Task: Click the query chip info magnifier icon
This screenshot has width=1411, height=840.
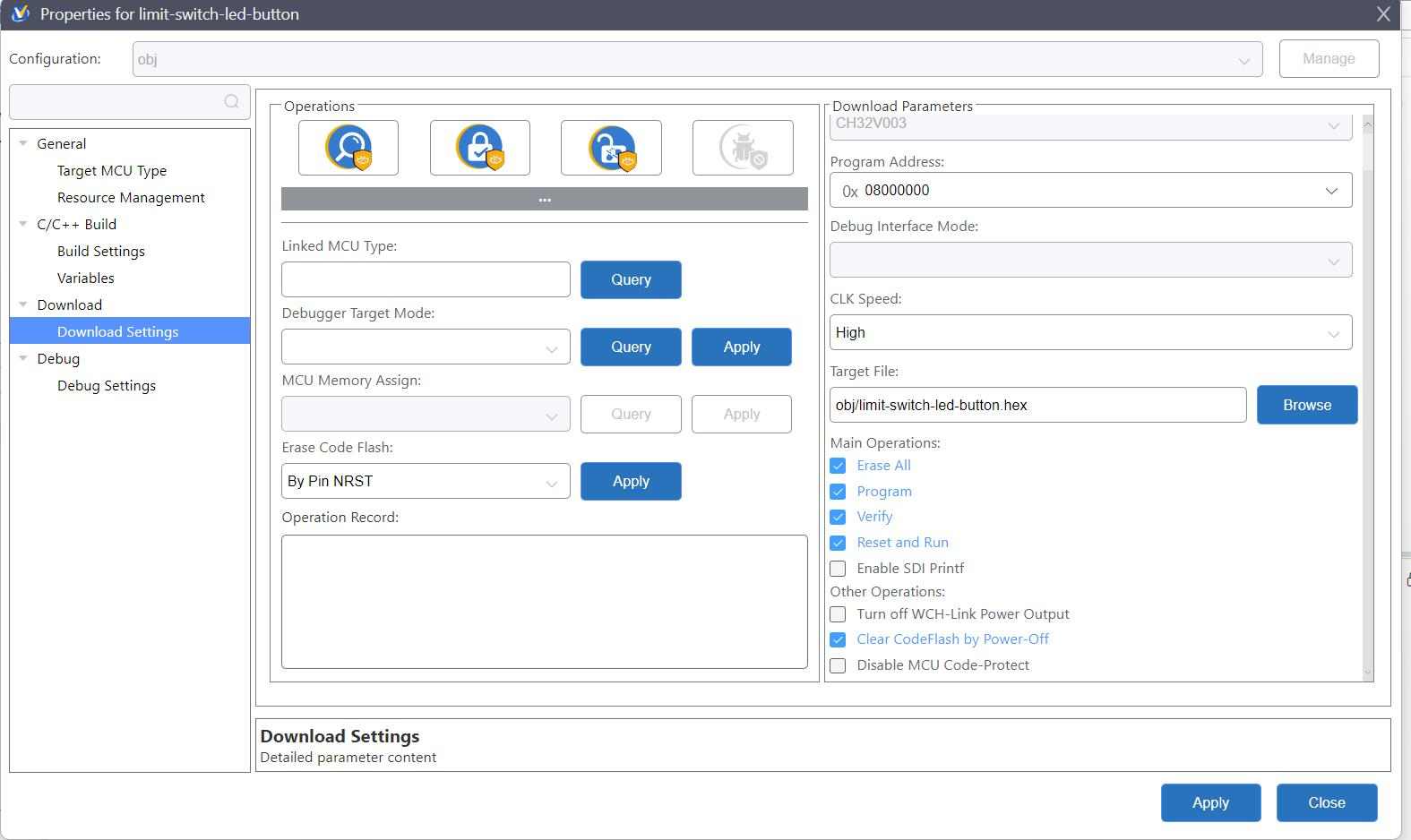Action: click(x=348, y=148)
